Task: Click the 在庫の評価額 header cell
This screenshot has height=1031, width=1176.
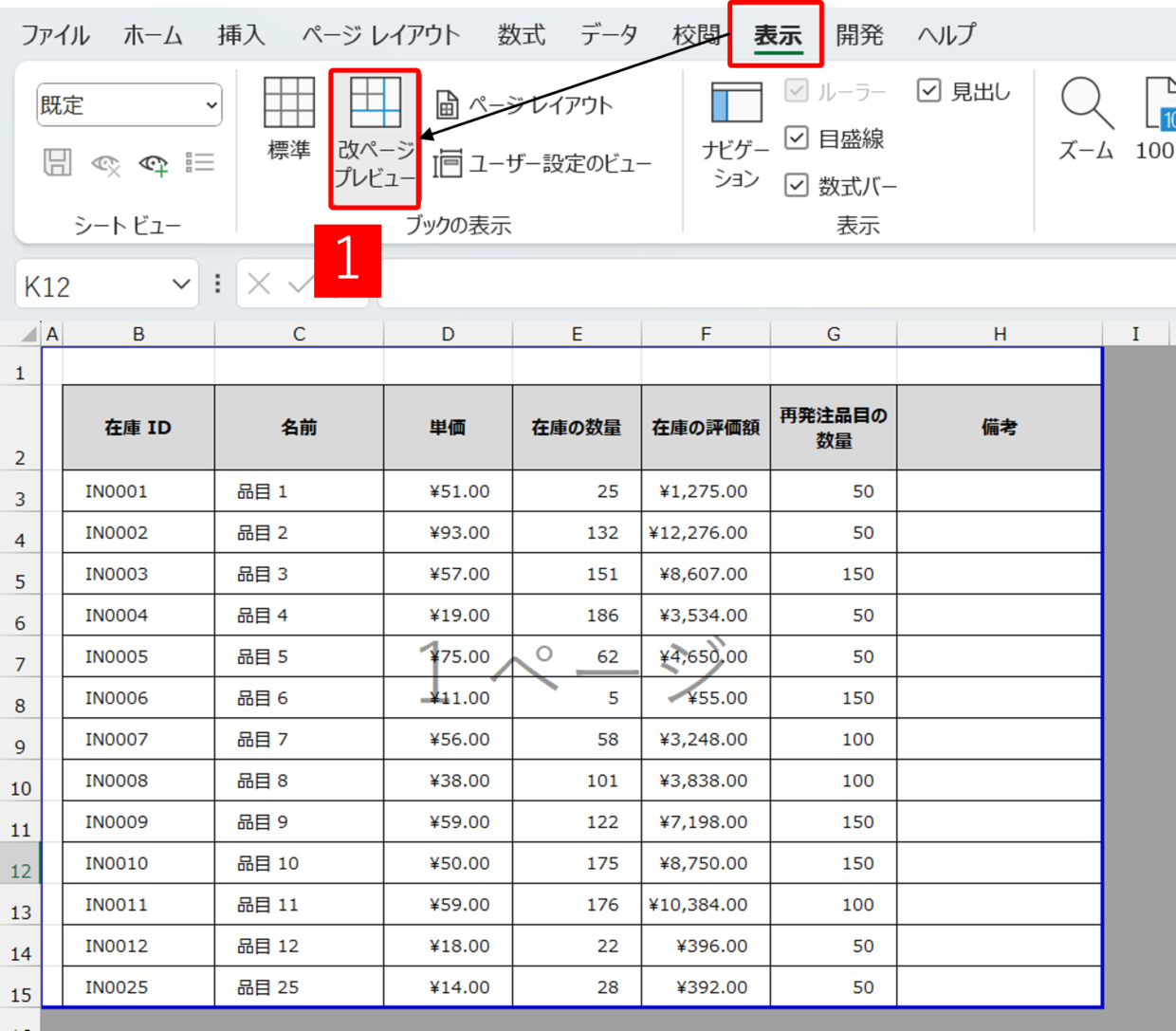Action: point(706,428)
